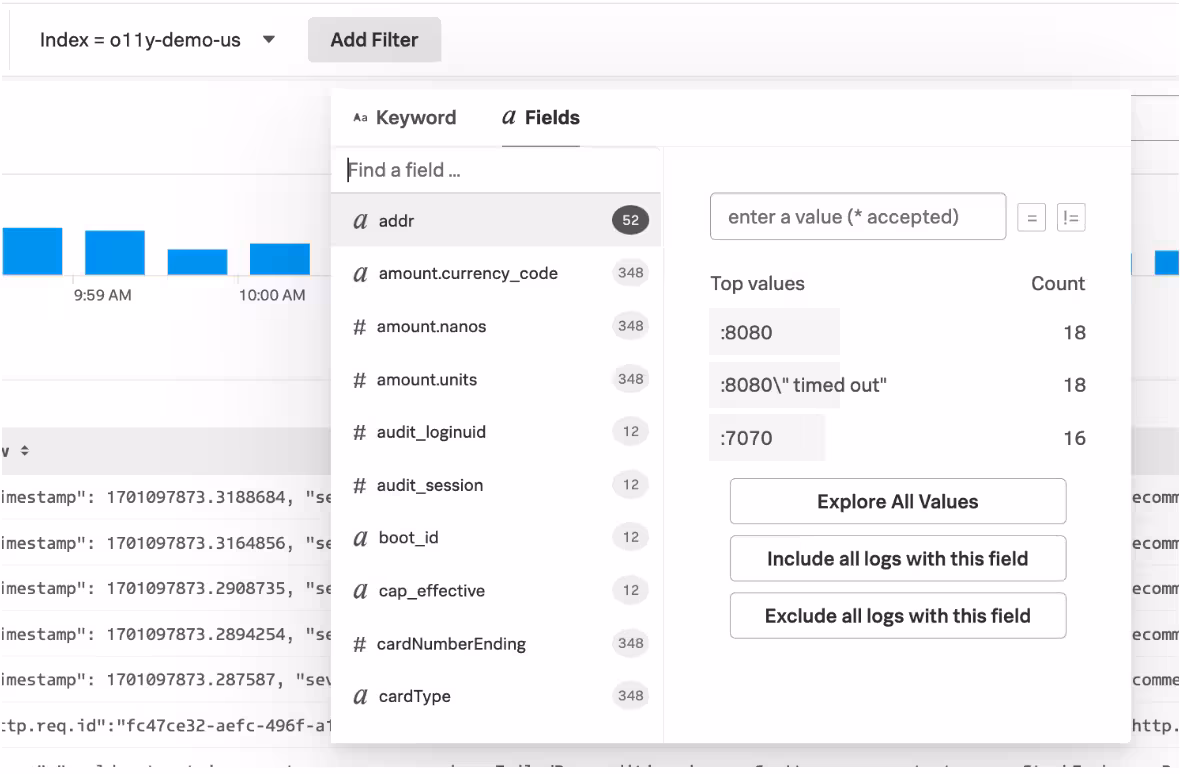The width and height of the screenshot is (1180, 774).
Task: Click the equals operator icon
Action: click(x=1031, y=218)
